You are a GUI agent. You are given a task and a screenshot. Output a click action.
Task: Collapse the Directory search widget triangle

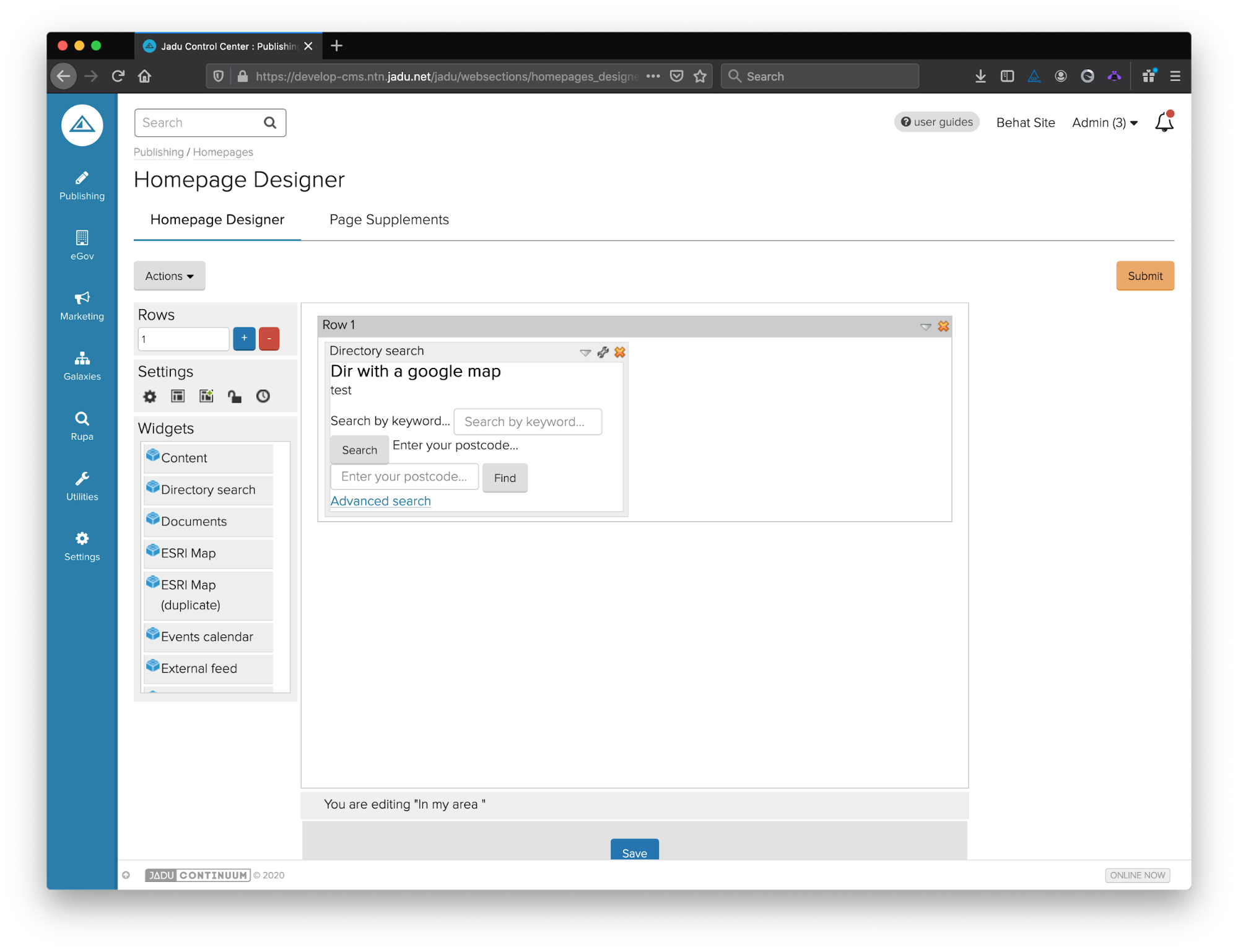click(x=585, y=352)
